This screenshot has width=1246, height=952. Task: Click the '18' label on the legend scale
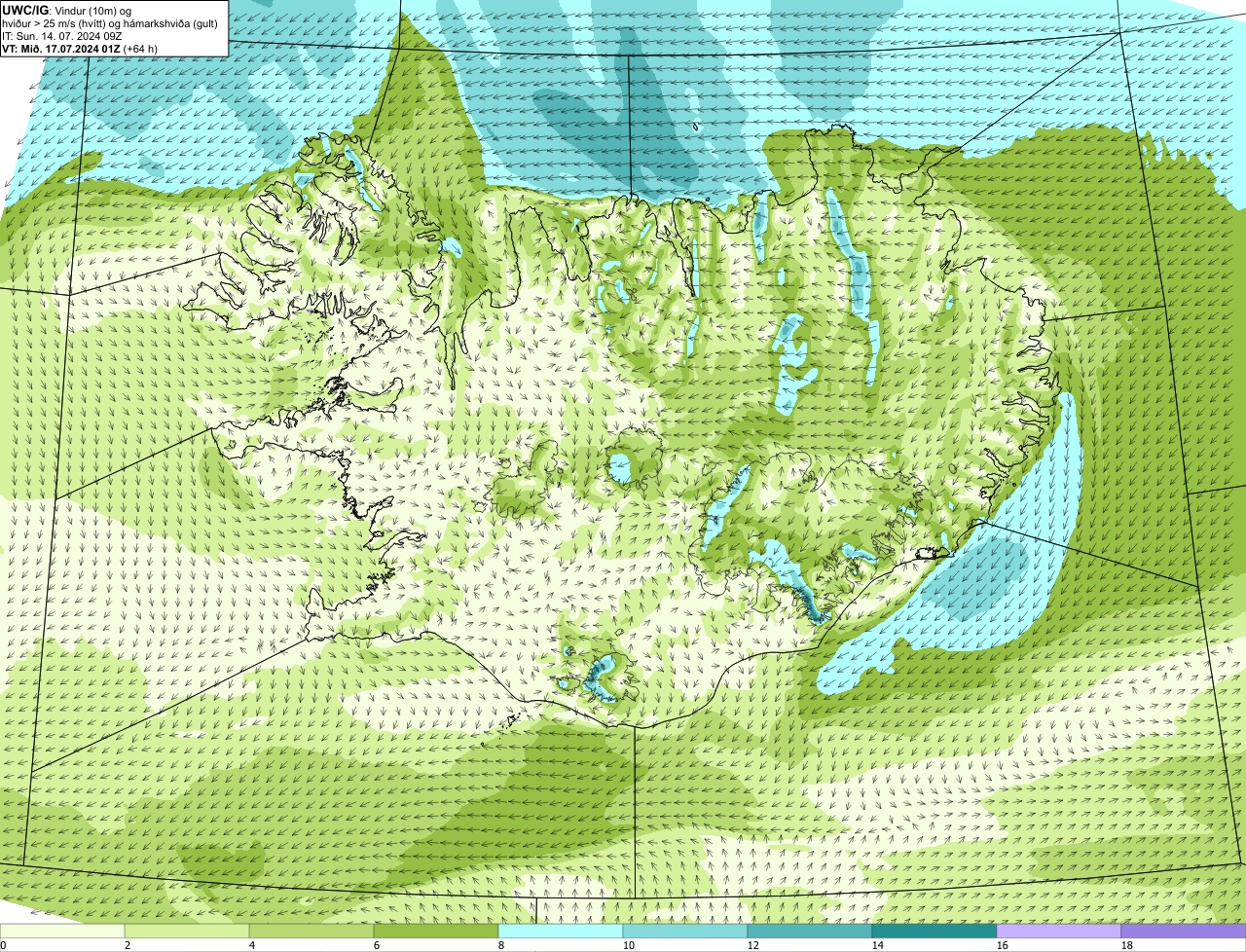click(x=1127, y=945)
